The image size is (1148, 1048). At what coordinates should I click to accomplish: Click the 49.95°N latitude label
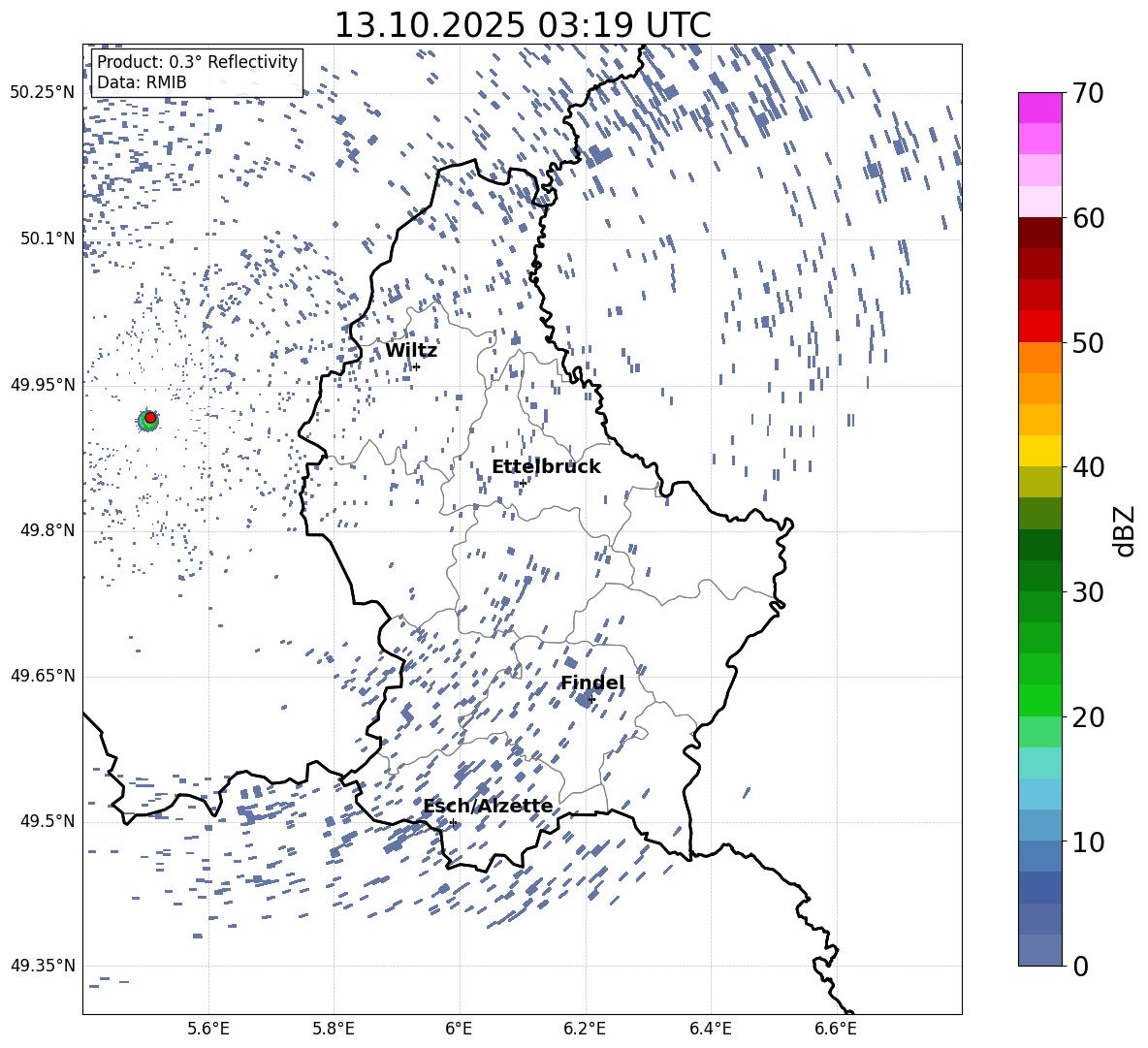click(x=43, y=385)
